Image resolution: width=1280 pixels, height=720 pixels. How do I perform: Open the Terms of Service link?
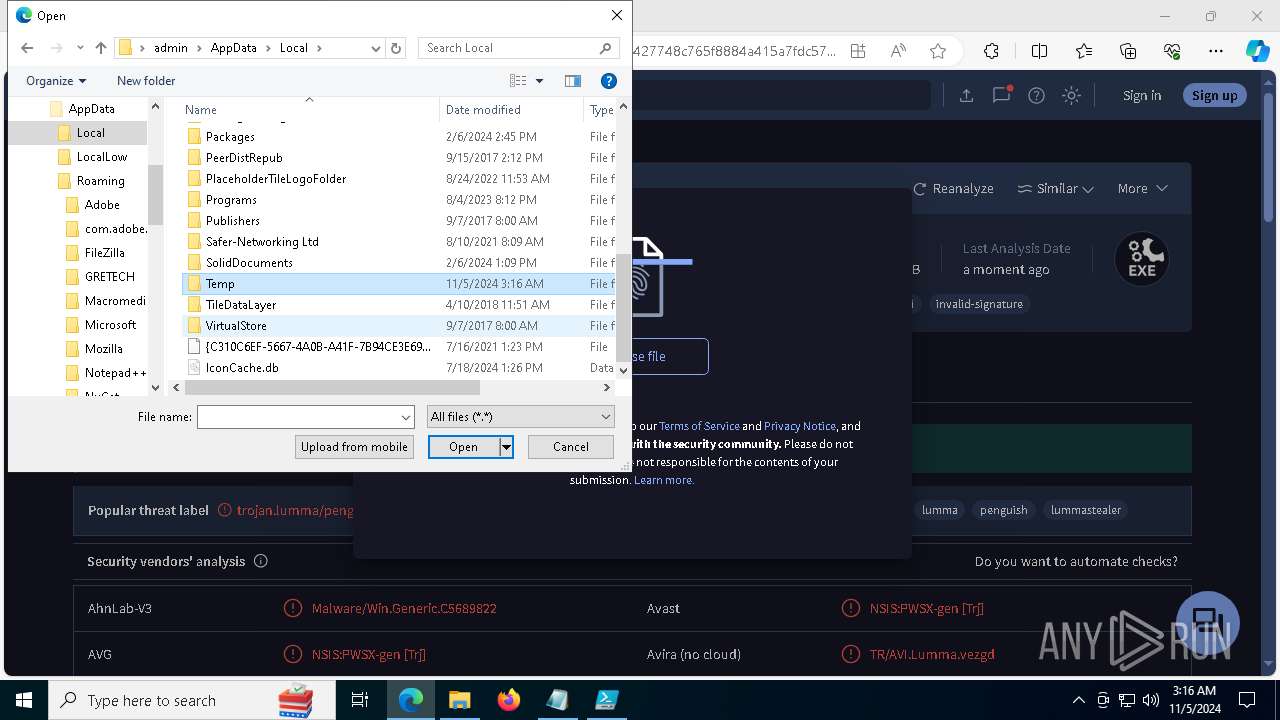[699, 426]
